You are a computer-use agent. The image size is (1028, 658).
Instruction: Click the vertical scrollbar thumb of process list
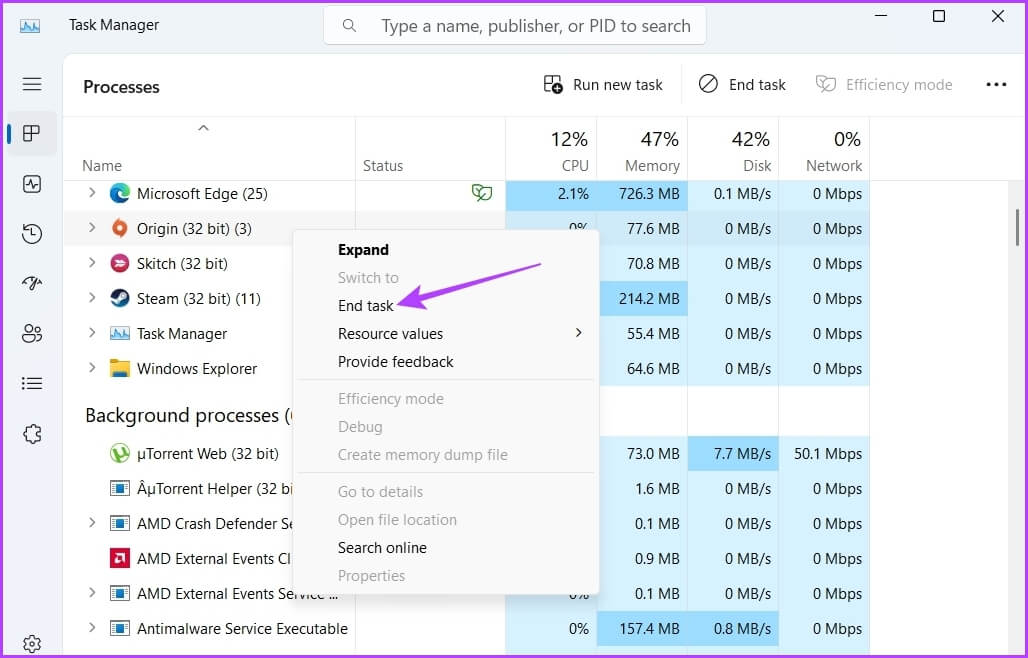click(x=1017, y=227)
